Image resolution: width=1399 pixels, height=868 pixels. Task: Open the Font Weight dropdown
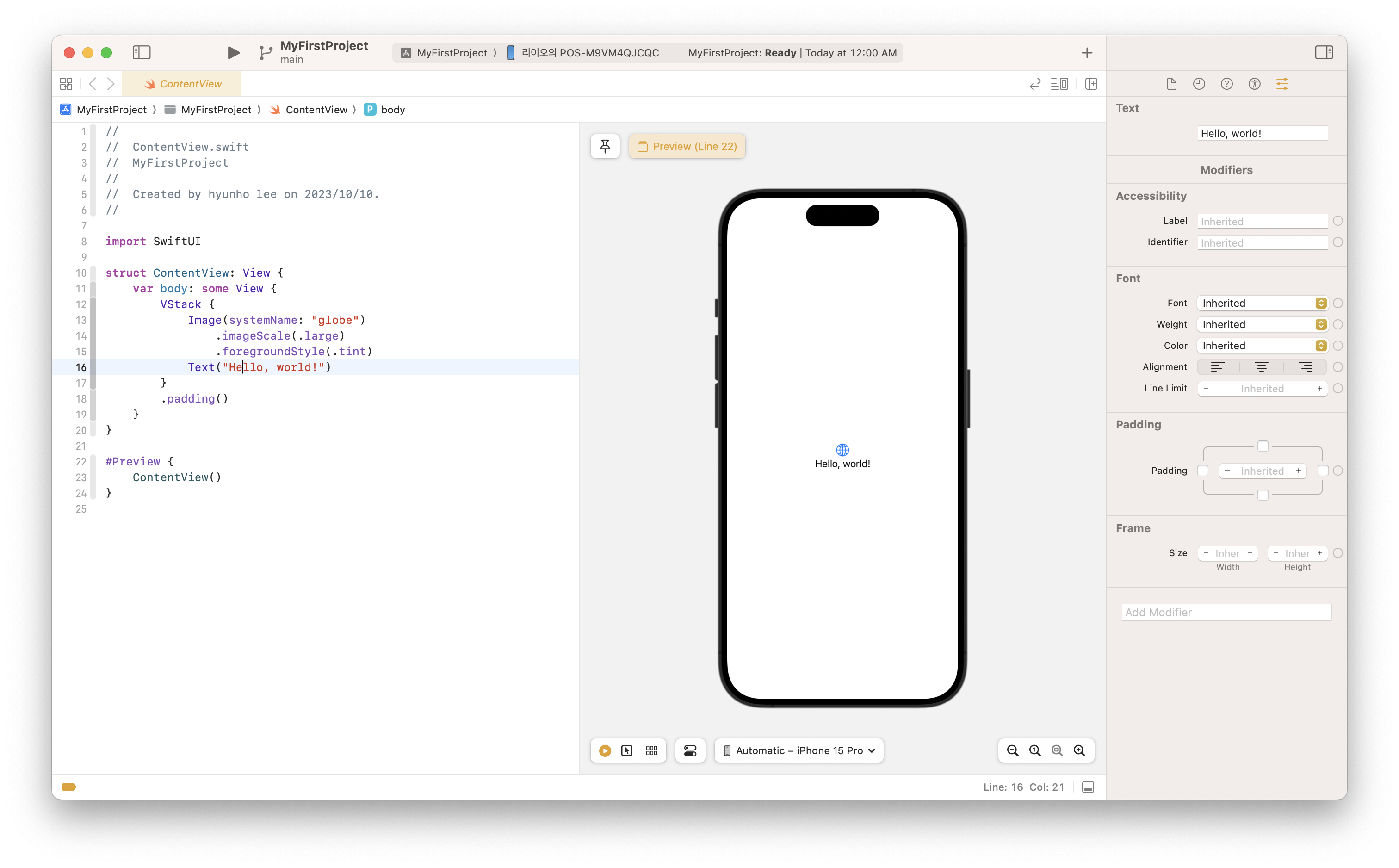[1262, 324]
